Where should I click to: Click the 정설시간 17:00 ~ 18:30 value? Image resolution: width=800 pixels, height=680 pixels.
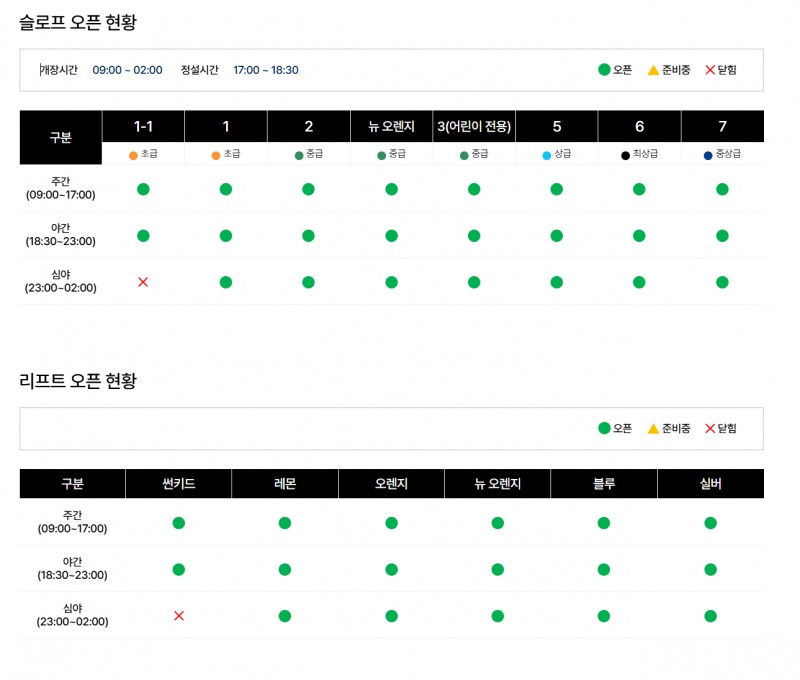click(x=266, y=70)
